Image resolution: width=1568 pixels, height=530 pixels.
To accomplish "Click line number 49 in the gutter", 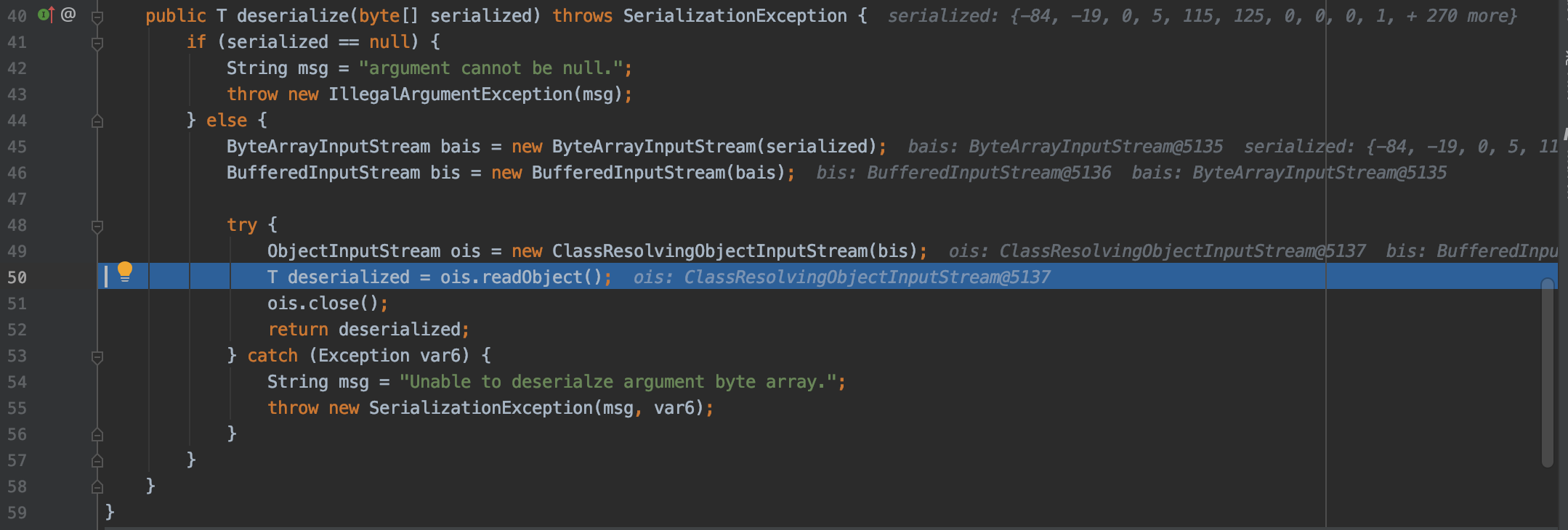I will 17,251.
